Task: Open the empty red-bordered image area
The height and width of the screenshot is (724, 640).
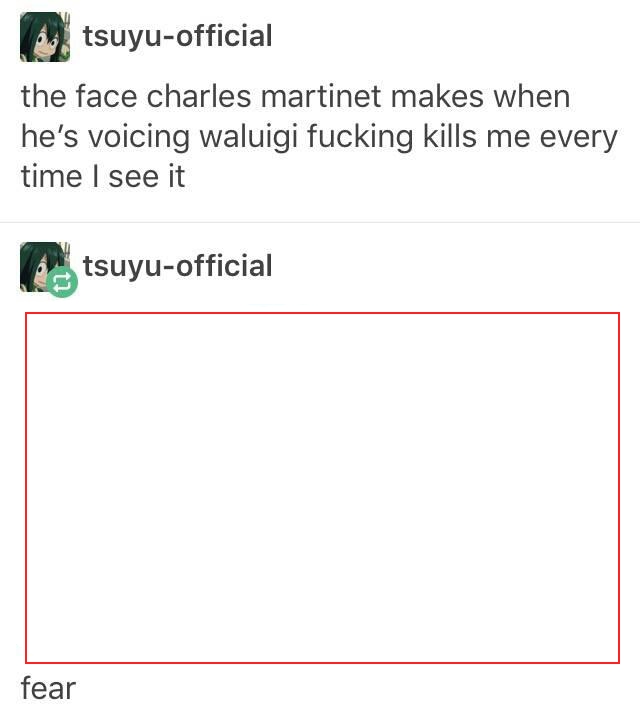Action: click(x=322, y=488)
